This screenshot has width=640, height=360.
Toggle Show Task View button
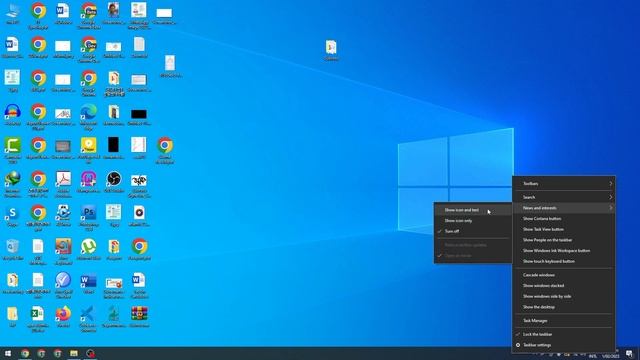point(564,229)
